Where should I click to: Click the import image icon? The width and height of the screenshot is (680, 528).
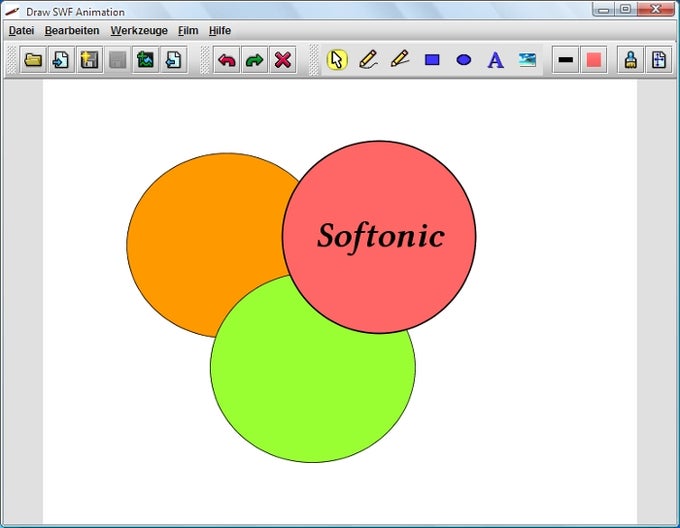coord(145,60)
